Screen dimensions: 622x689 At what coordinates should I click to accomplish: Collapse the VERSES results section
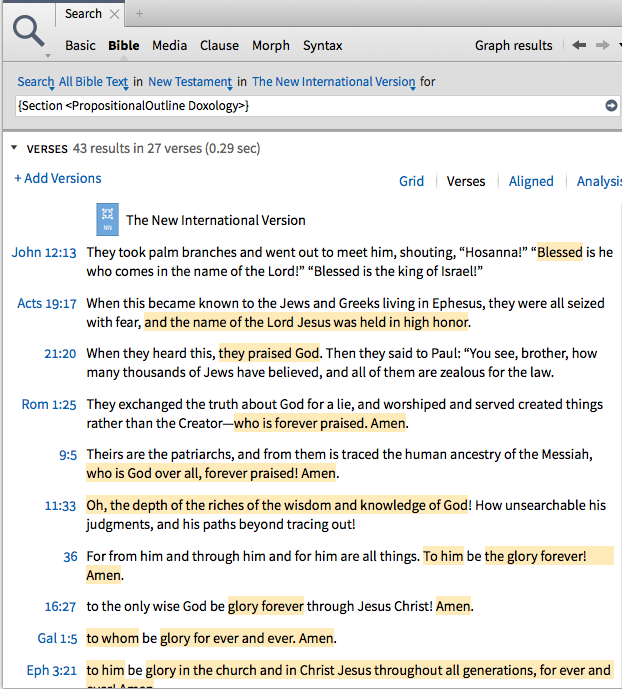pos(14,148)
